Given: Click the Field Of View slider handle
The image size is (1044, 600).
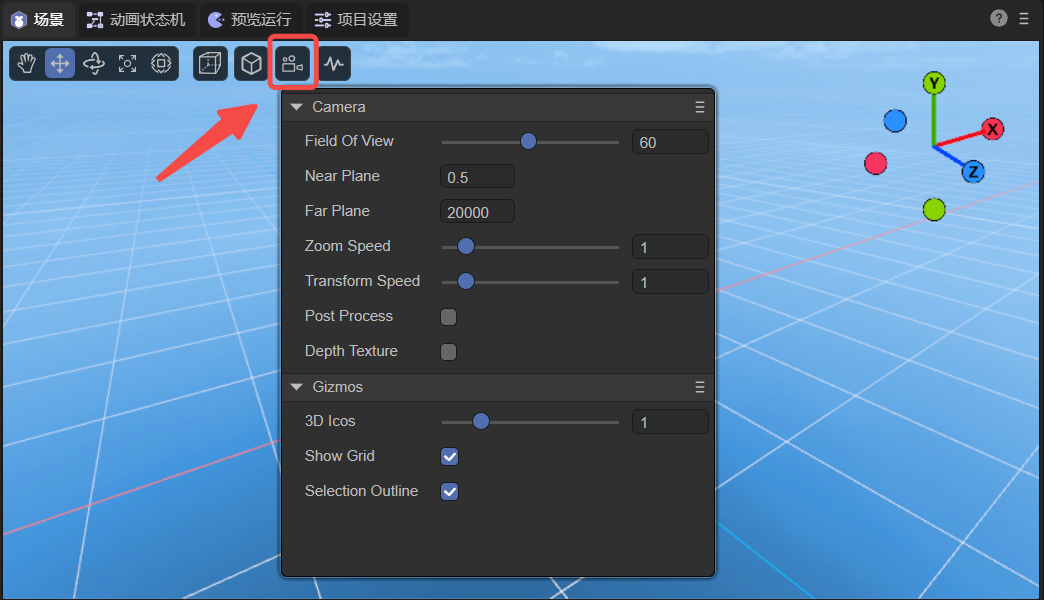Looking at the screenshot, I should click(x=529, y=142).
